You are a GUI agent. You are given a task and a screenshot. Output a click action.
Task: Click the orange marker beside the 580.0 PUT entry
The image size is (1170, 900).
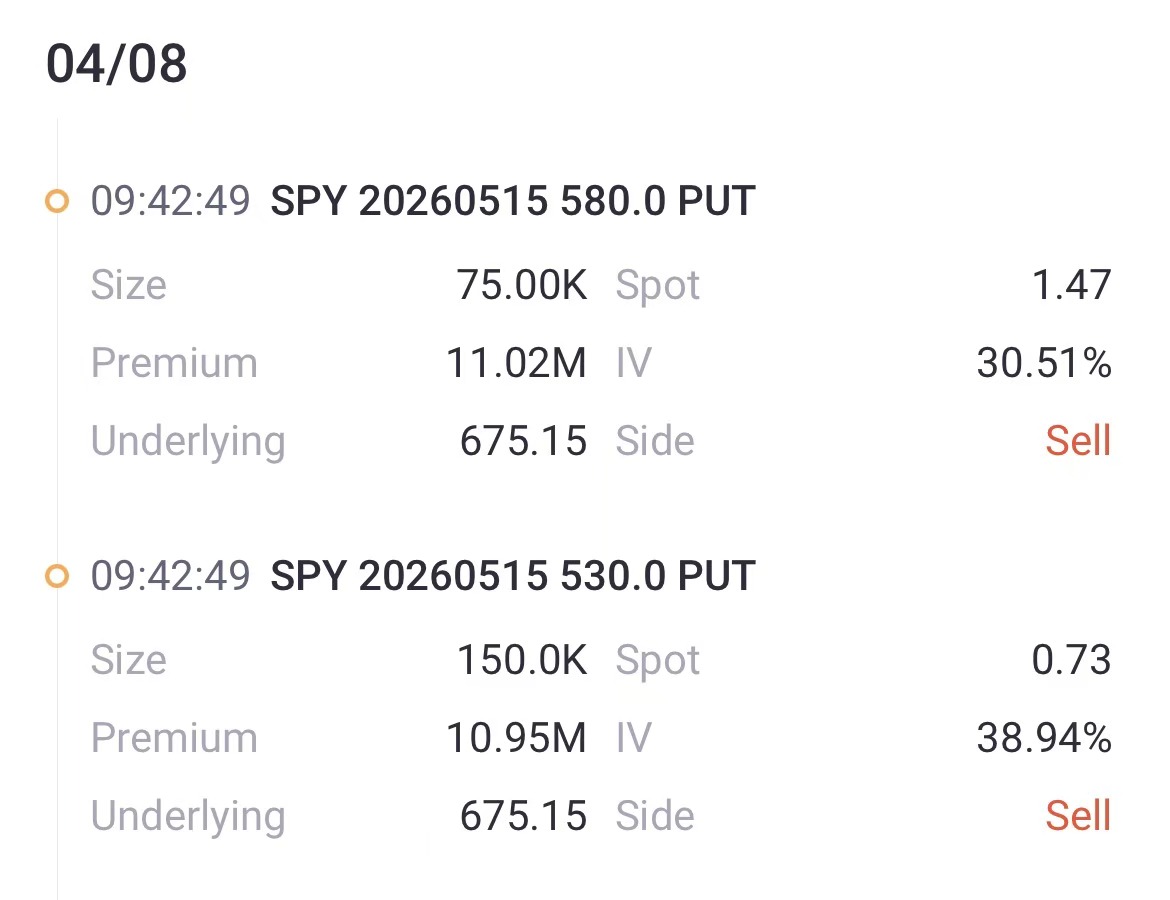(x=57, y=202)
